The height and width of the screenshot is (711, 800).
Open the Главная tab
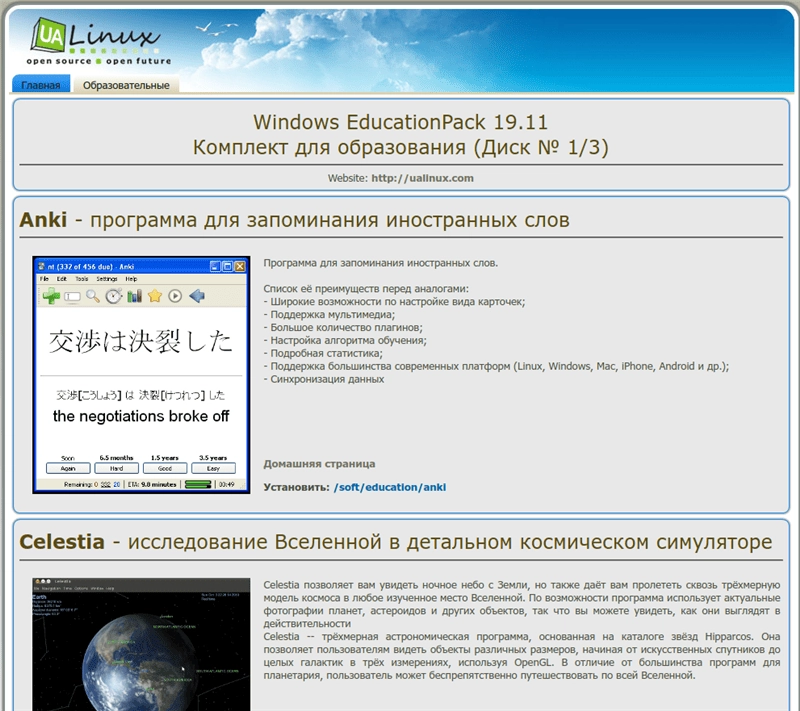click(41, 85)
